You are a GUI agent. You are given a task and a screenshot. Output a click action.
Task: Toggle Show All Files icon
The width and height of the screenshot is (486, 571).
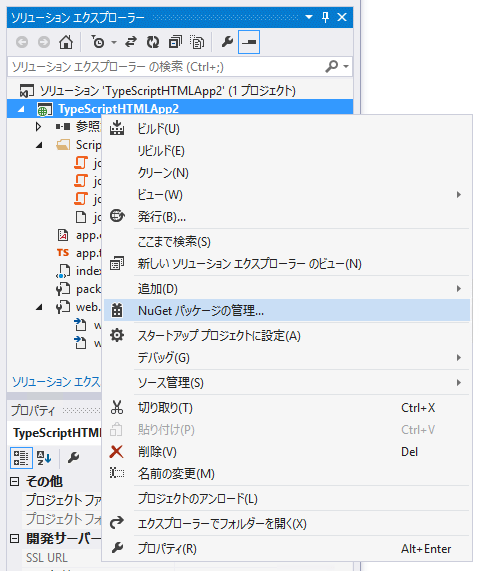click(x=197, y=42)
